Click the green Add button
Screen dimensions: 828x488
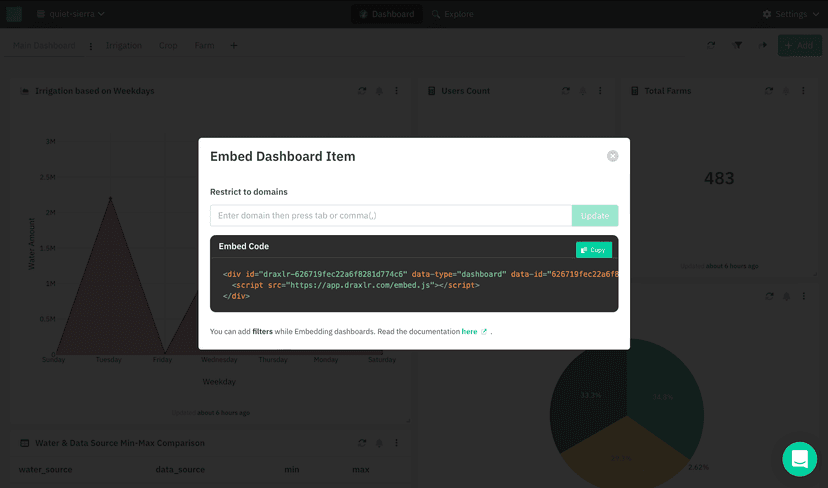pos(799,45)
